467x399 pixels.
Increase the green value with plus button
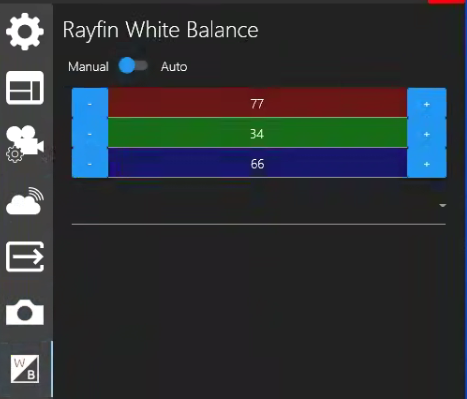[x=427, y=133]
